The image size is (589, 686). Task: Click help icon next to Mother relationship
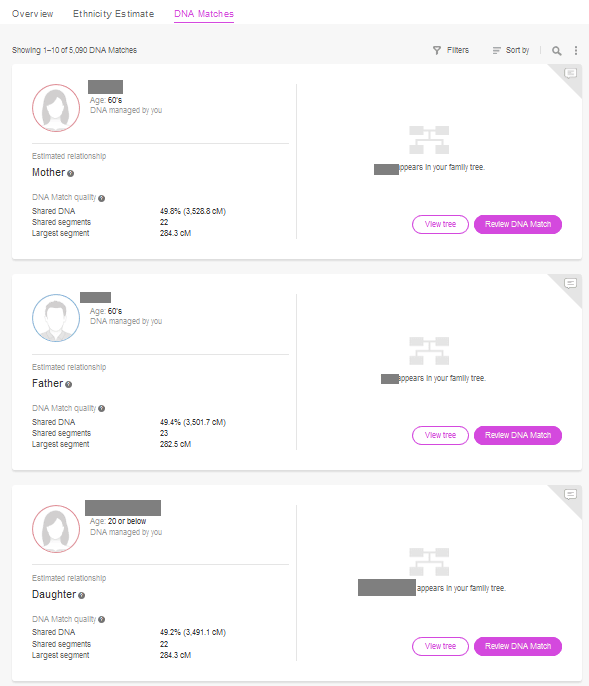click(70, 174)
